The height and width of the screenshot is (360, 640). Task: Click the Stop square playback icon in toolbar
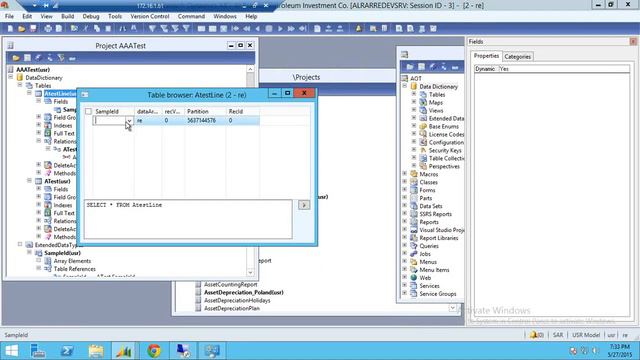point(269,29)
